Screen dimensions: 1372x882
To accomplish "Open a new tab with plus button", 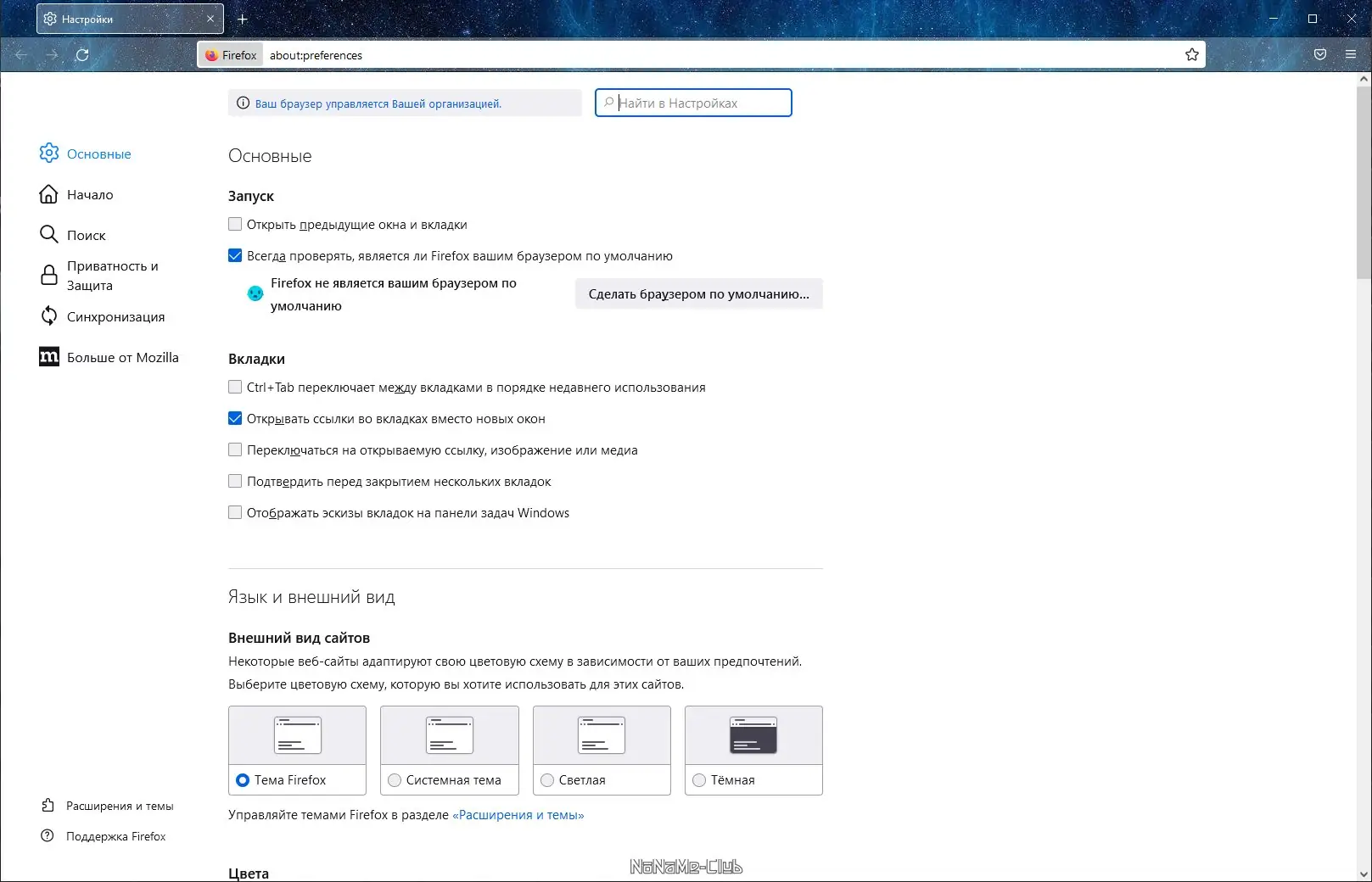I will (x=243, y=19).
